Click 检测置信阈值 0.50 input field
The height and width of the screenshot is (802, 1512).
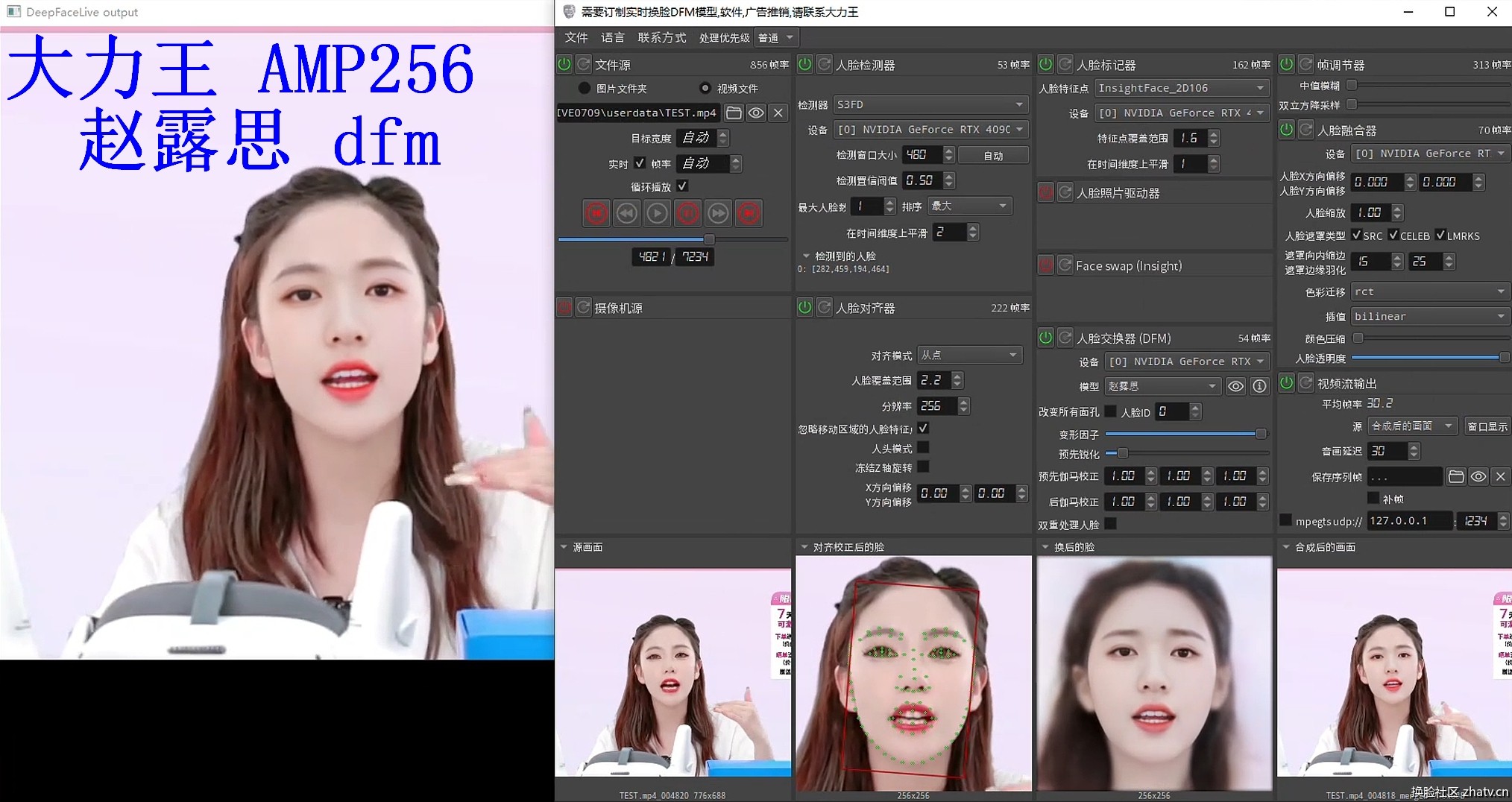click(x=922, y=180)
